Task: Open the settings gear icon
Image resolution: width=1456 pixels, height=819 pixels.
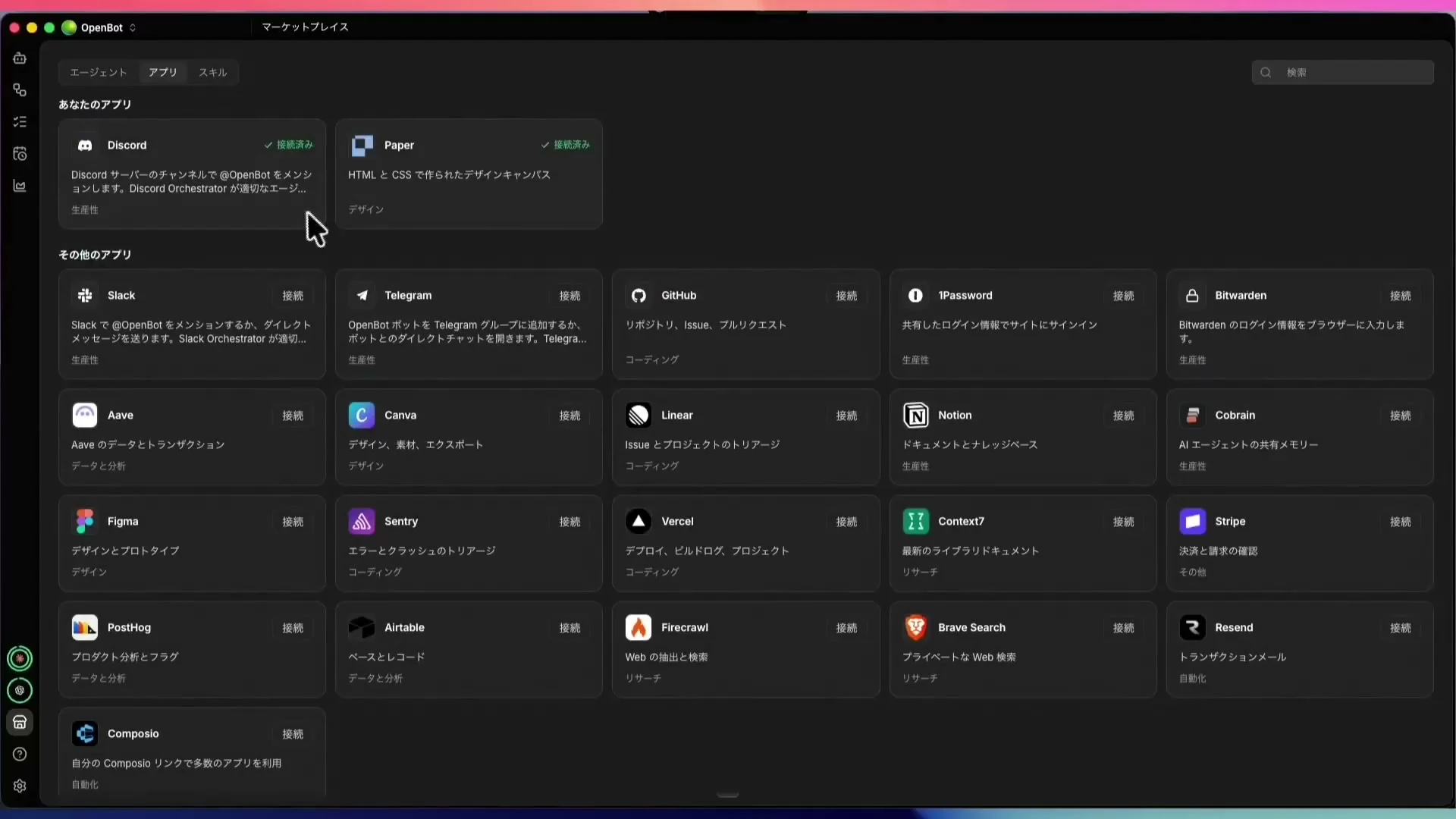Action: pyautogui.click(x=20, y=786)
